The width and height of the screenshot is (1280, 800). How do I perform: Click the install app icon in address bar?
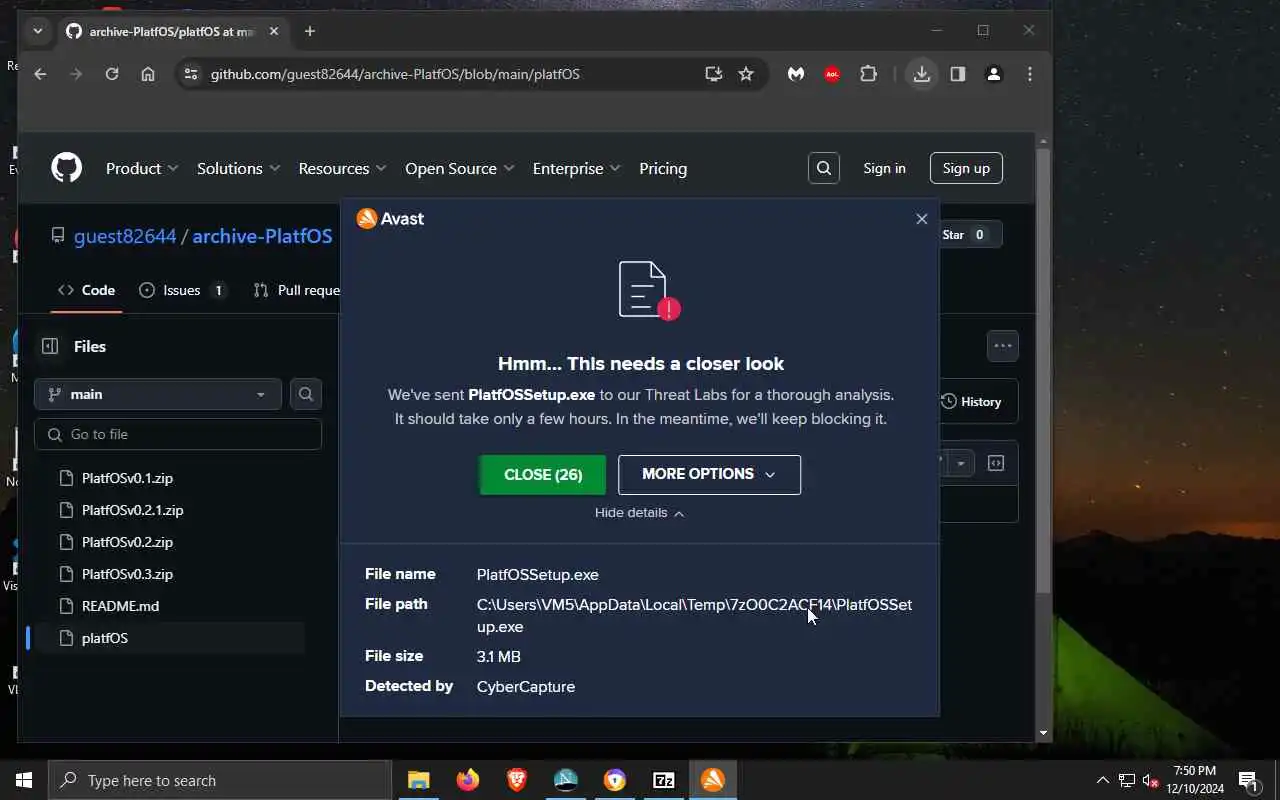click(x=713, y=74)
